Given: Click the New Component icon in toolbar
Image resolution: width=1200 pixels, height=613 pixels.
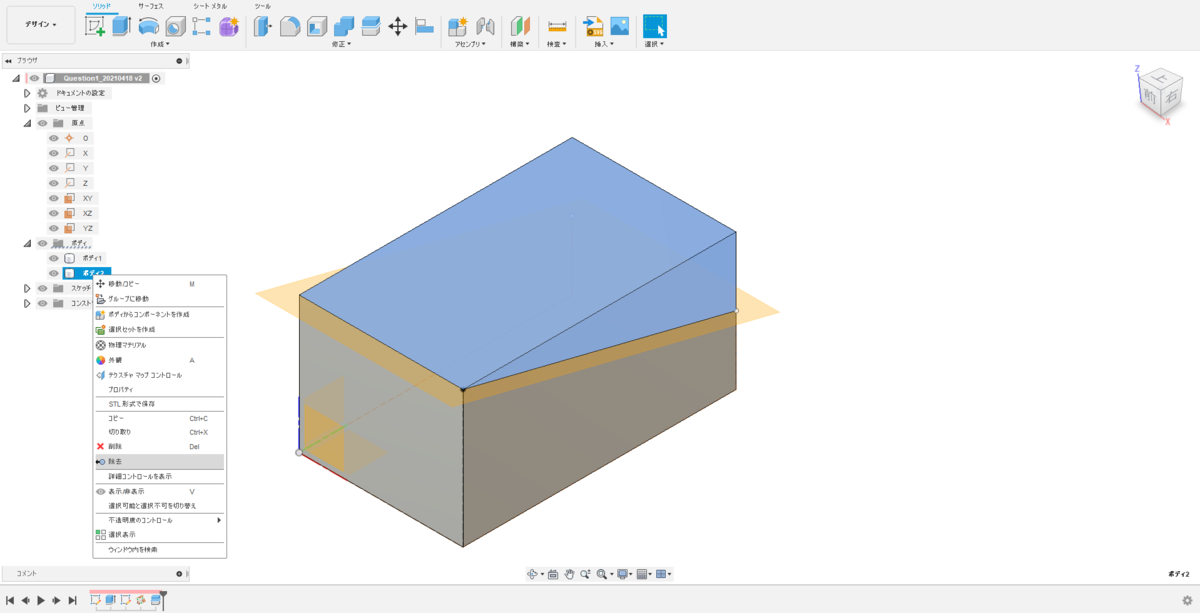Looking at the screenshot, I should coord(458,27).
